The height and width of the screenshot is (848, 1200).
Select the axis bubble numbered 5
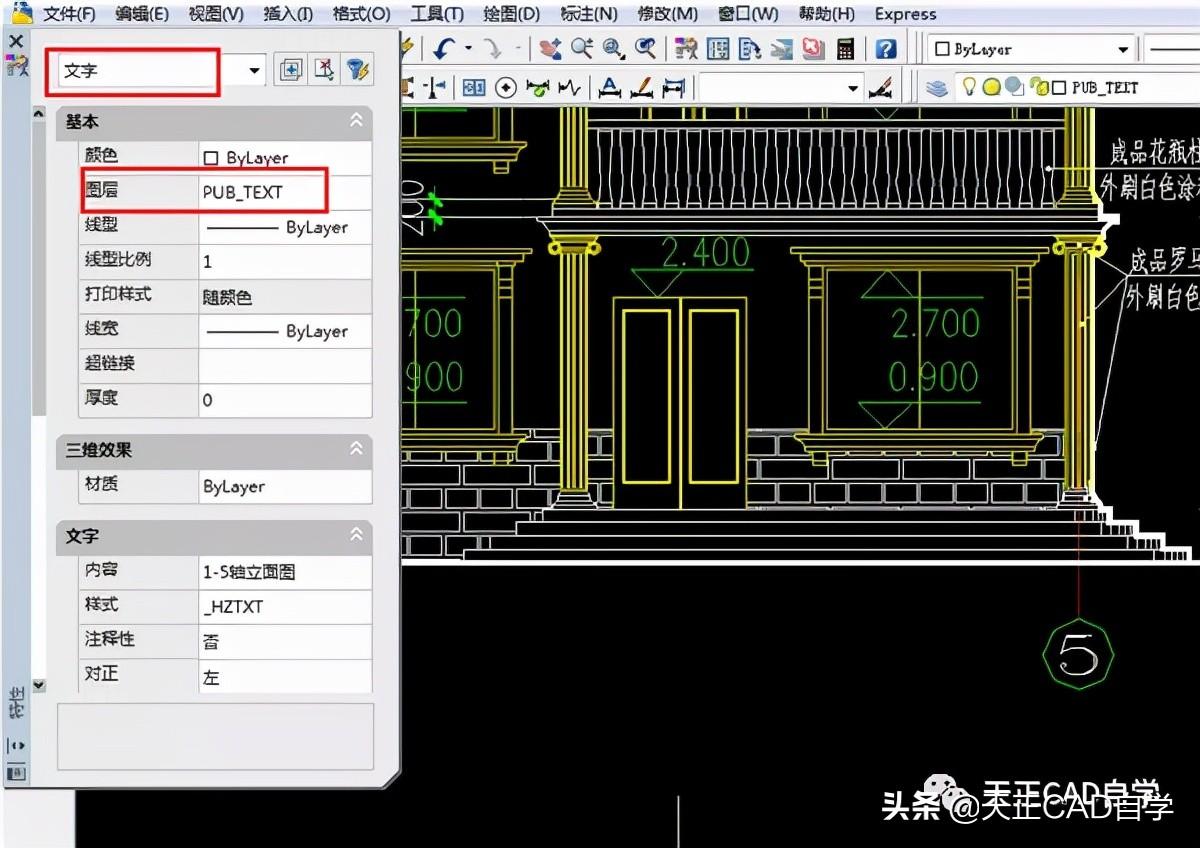click(1078, 654)
